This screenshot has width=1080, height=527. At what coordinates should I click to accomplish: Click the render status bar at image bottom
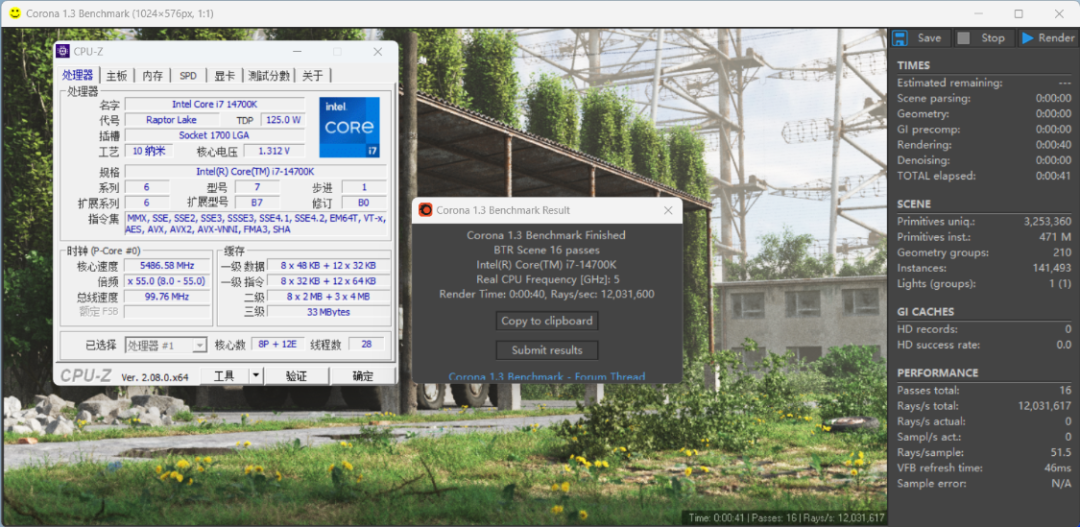785,518
